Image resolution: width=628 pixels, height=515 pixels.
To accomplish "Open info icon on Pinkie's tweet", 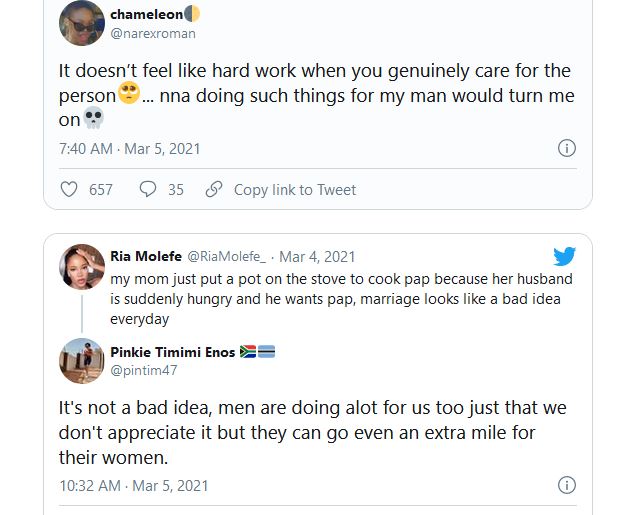I will (566, 485).
